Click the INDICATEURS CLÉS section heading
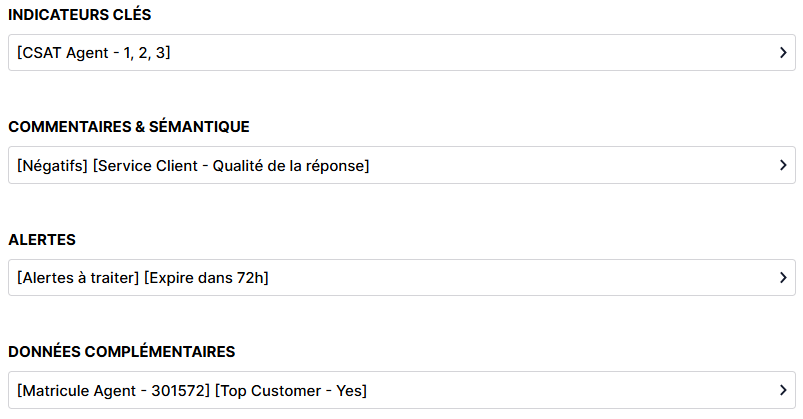 (x=80, y=15)
